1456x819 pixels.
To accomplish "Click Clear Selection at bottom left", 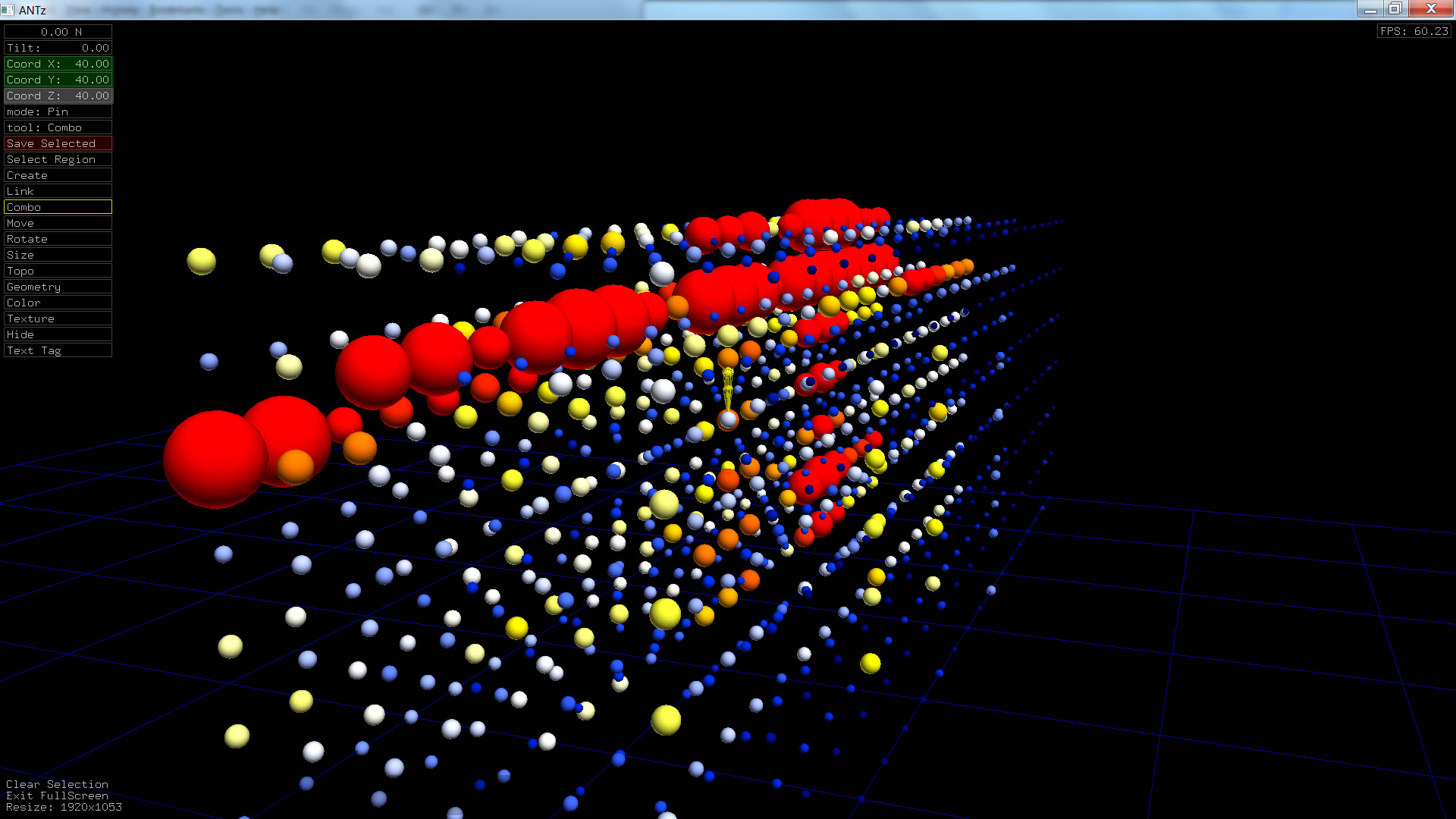I will click(x=57, y=784).
